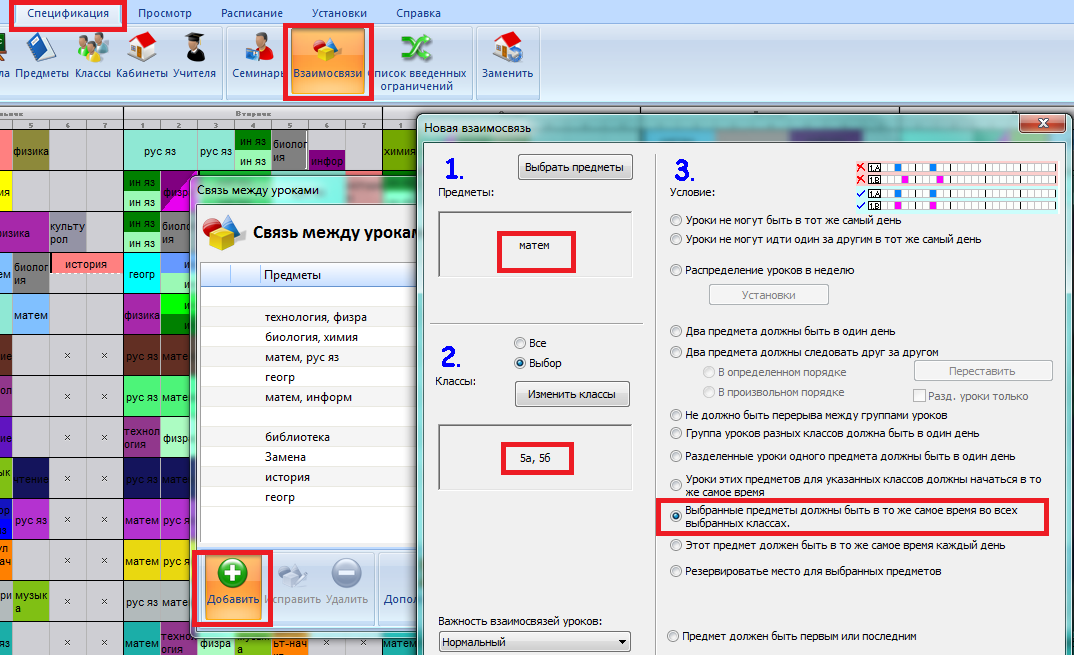This screenshot has height=655, width=1074.
Task: Select the pink история lesson cell
Action: pos(86,263)
